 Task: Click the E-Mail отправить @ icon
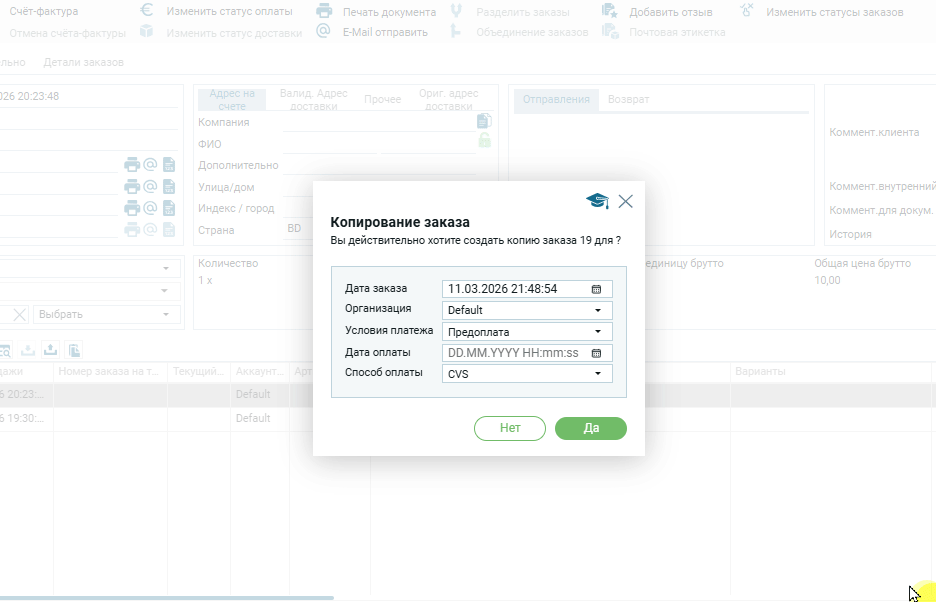pos(323,31)
